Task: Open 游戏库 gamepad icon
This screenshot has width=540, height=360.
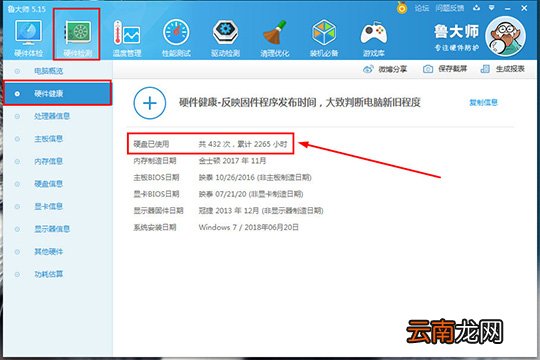Action: tap(373, 33)
